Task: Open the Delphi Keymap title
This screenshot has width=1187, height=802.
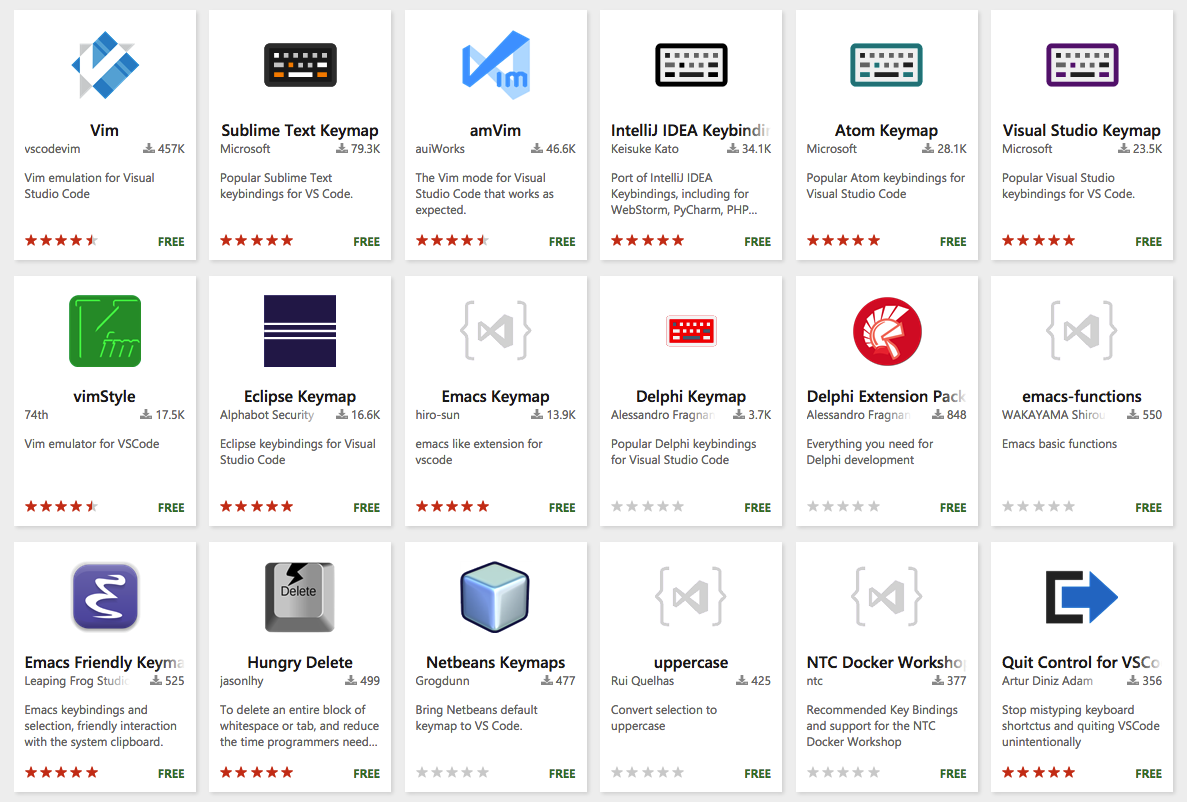Action: click(691, 396)
